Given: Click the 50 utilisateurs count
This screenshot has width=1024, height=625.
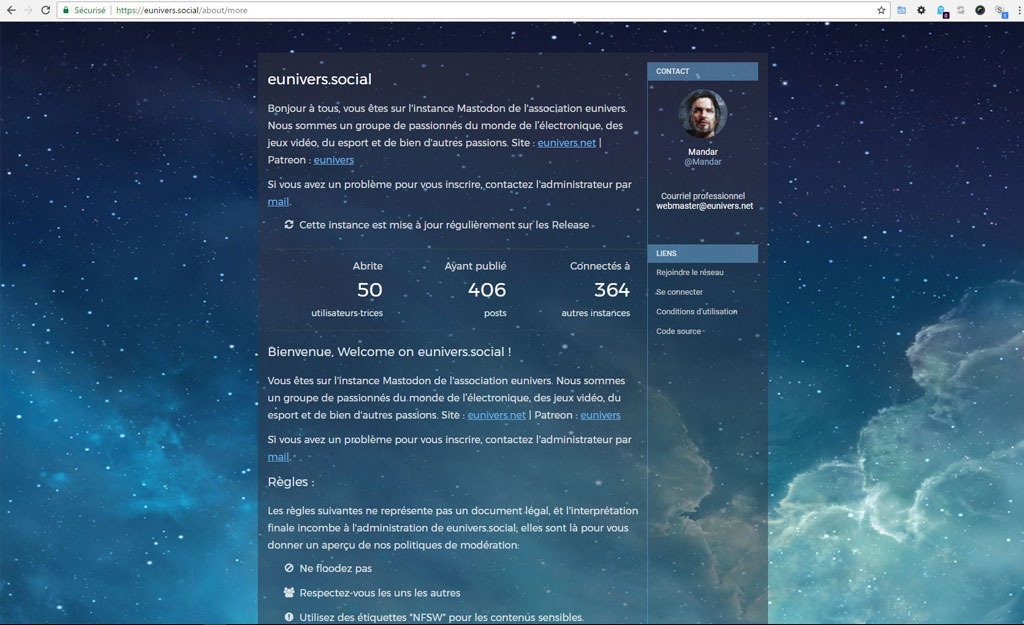Looking at the screenshot, I should pos(370,290).
